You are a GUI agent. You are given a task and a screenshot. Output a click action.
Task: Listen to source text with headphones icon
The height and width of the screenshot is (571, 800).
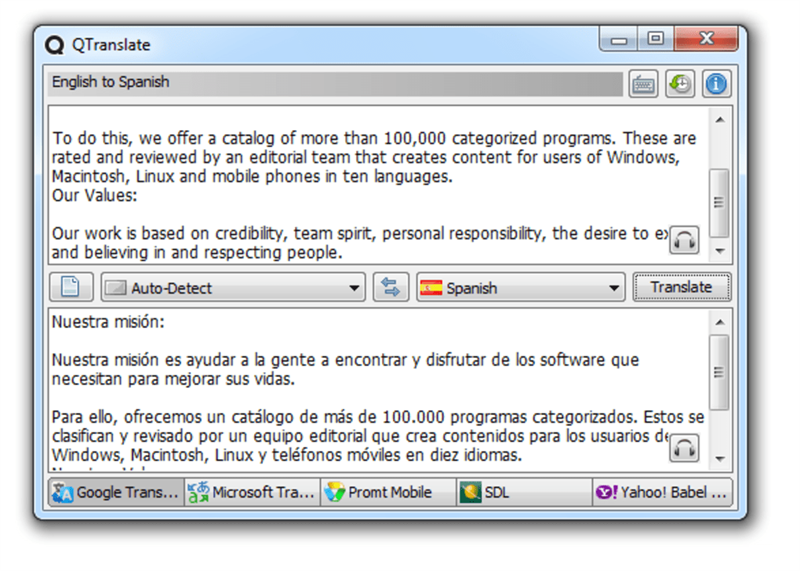(684, 240)
